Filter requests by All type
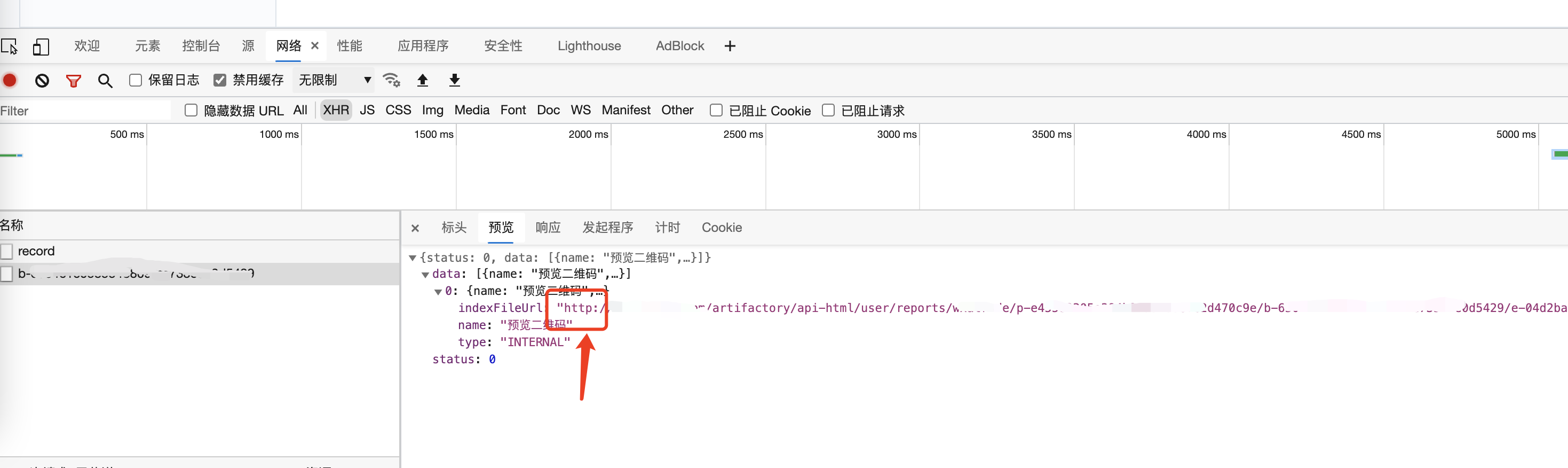Viewport: 1568px width, 468px height. tap(300, 110)
